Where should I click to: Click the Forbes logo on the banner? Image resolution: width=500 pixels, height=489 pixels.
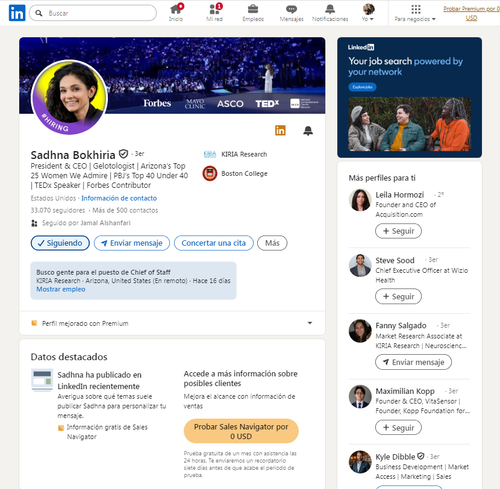pos(157,103)
